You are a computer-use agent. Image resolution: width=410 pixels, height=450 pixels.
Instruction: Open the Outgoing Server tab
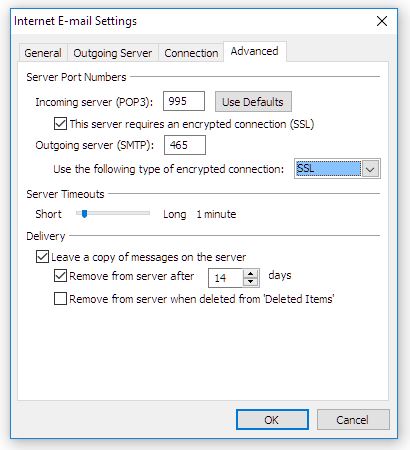(x=113, y=53)
